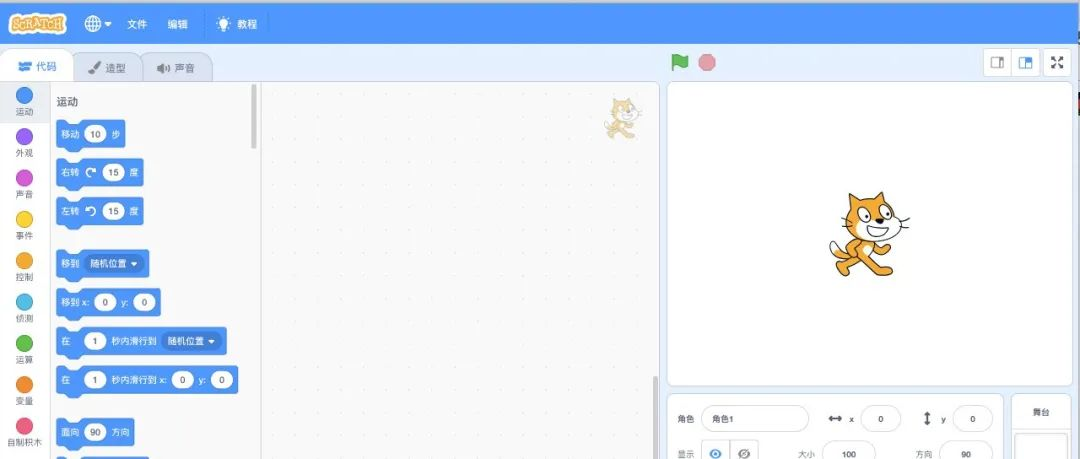
Task: Click x value in 移到 x y block
Action: (x=105, y=302)
